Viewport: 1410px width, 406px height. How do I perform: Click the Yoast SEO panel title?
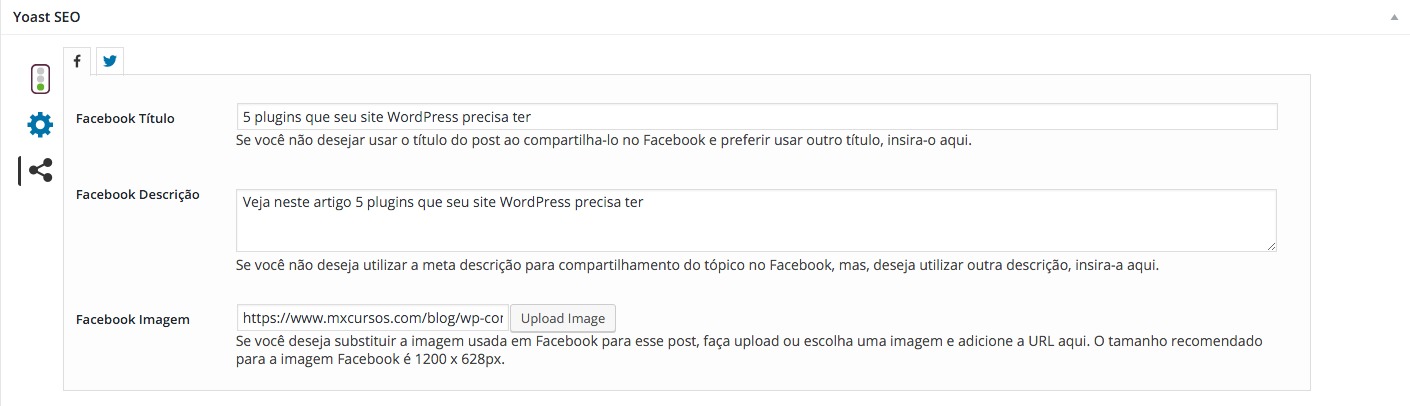(x=47, y=18)
